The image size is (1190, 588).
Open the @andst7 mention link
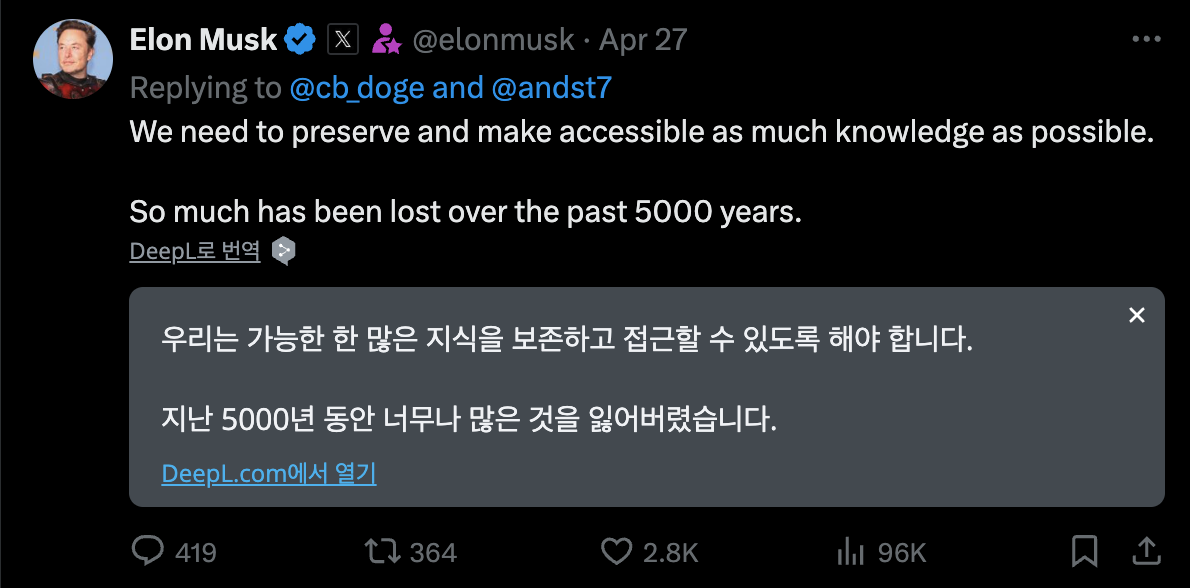coord(551,88)
